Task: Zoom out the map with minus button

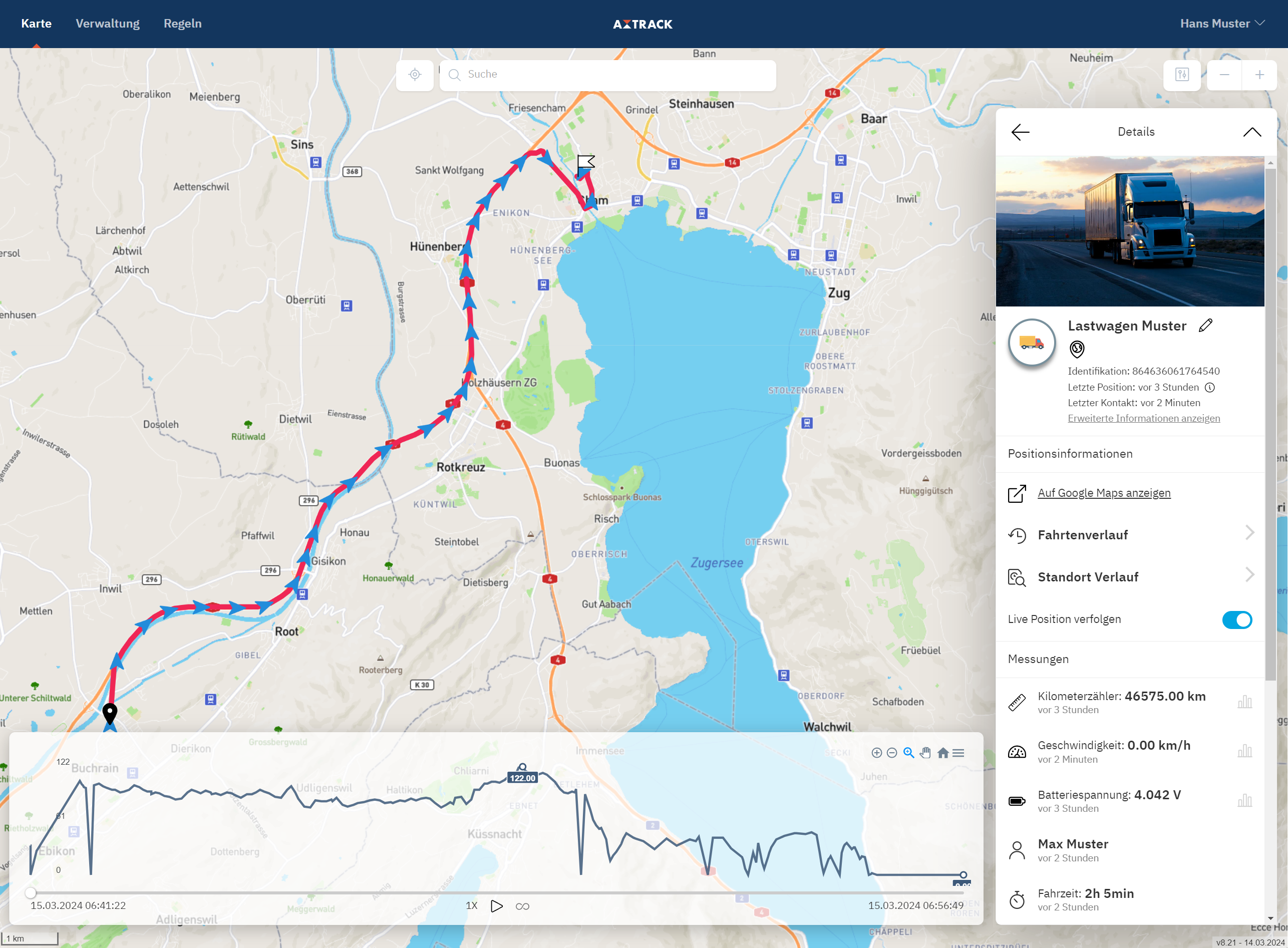Action: point(1224,75)
